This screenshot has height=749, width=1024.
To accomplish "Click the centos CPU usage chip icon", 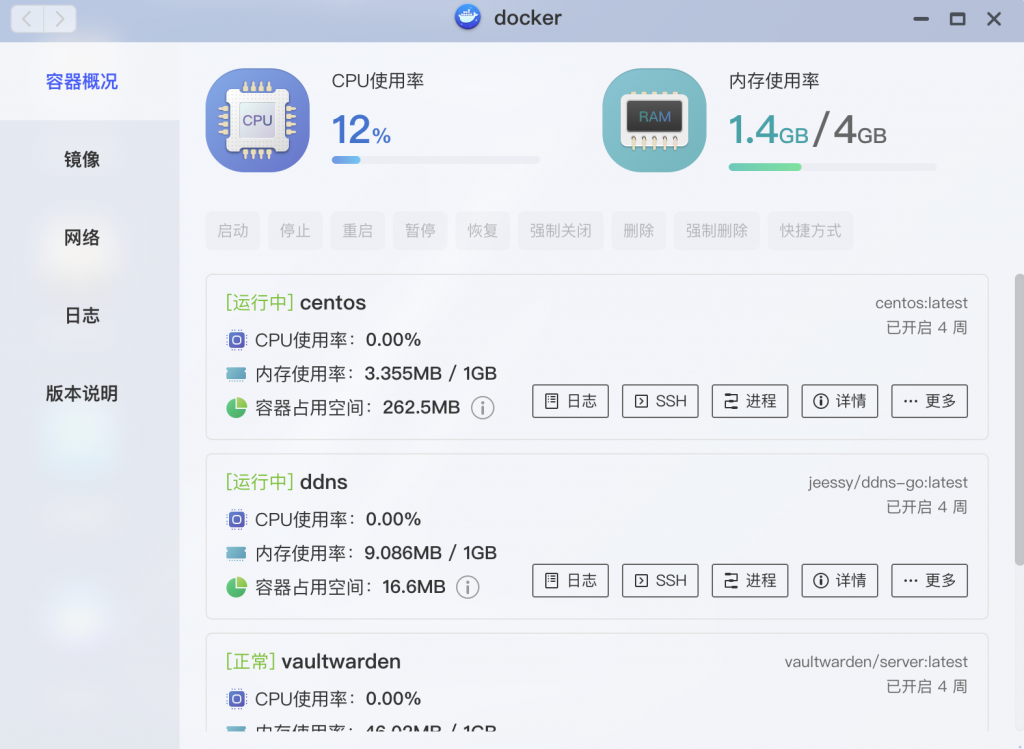I will (236, 340).
